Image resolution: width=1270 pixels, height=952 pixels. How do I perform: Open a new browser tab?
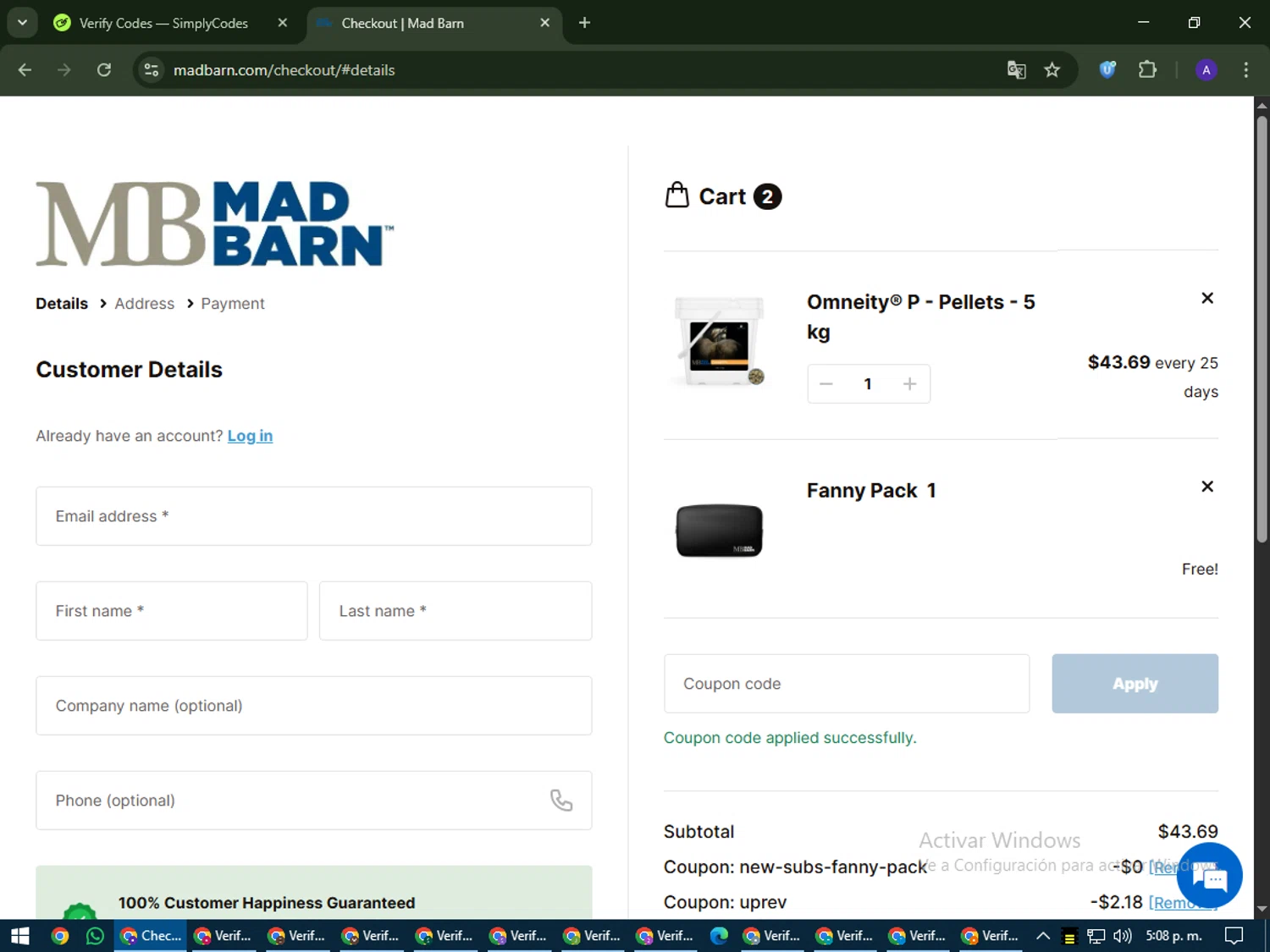tap(584, 23)
